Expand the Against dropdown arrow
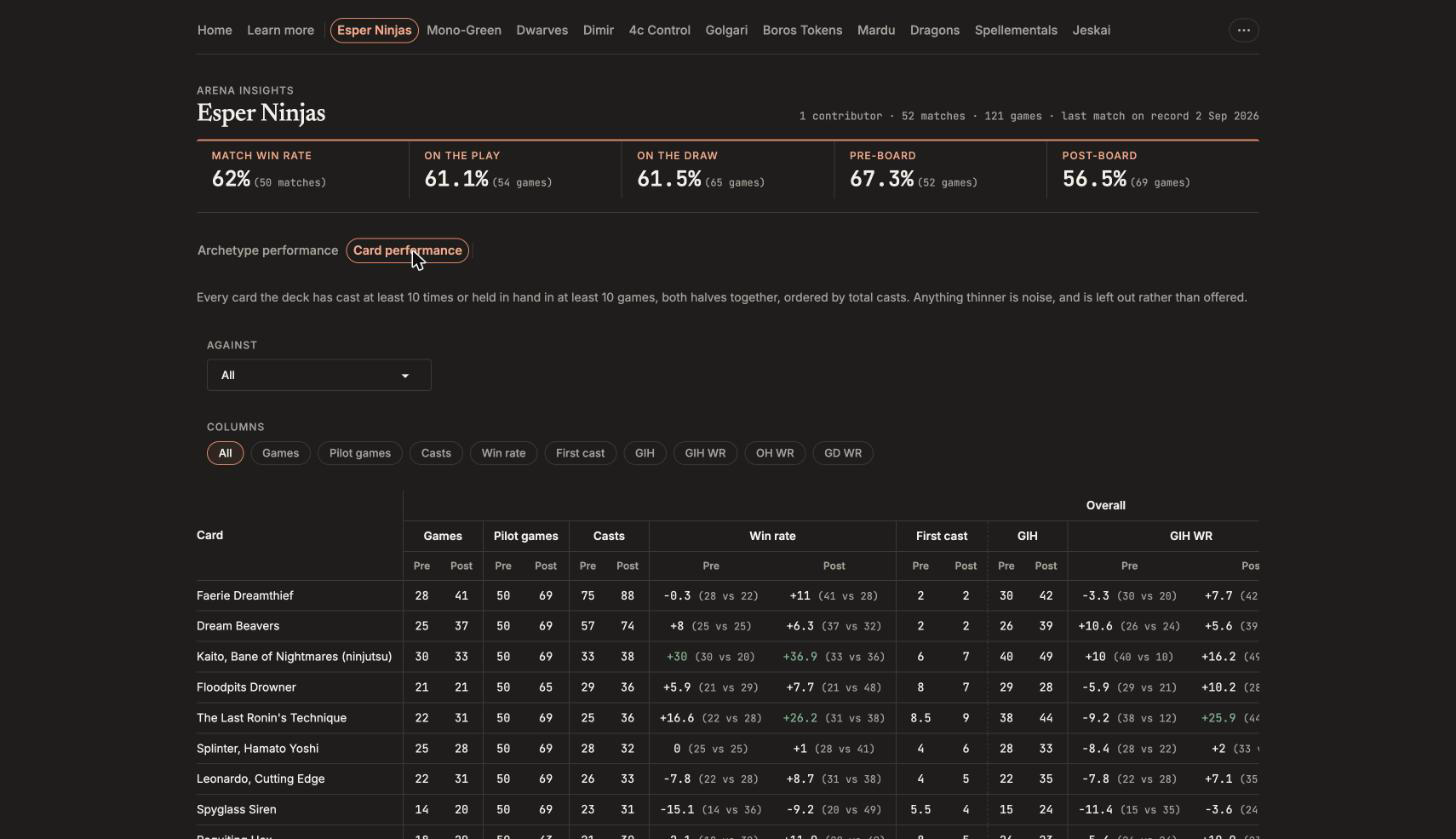Viewport: 1456px width, 839px height. pos(405,376)
